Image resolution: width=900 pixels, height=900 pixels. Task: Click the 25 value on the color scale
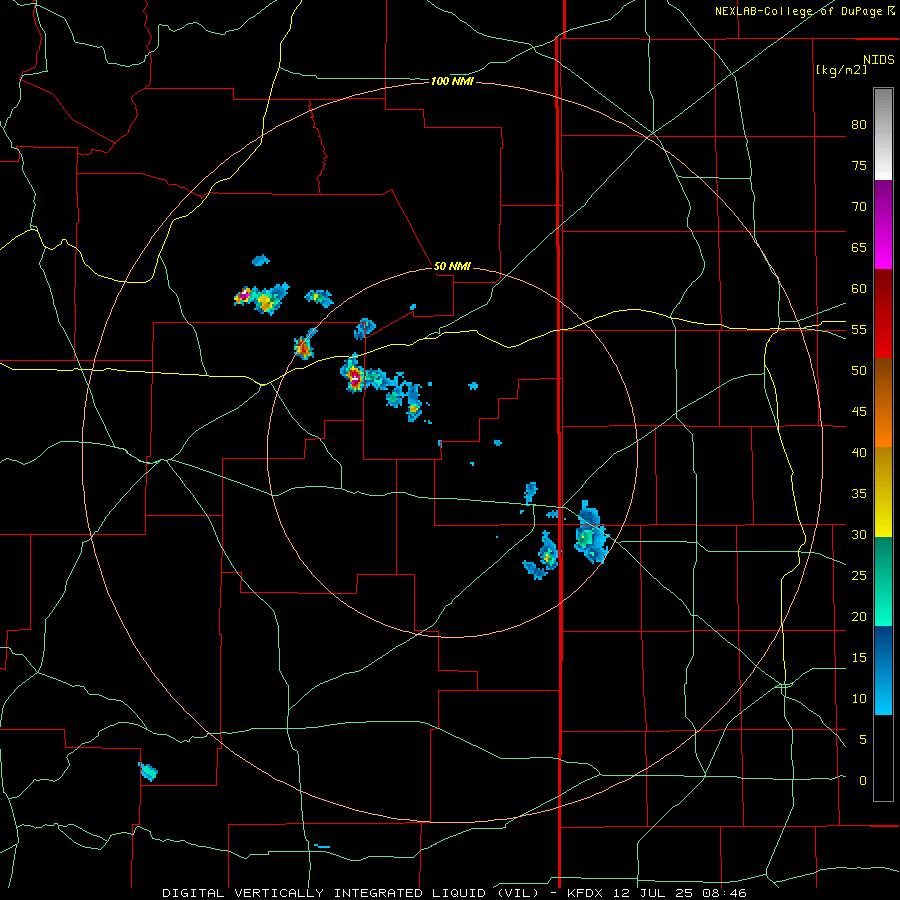859,575
